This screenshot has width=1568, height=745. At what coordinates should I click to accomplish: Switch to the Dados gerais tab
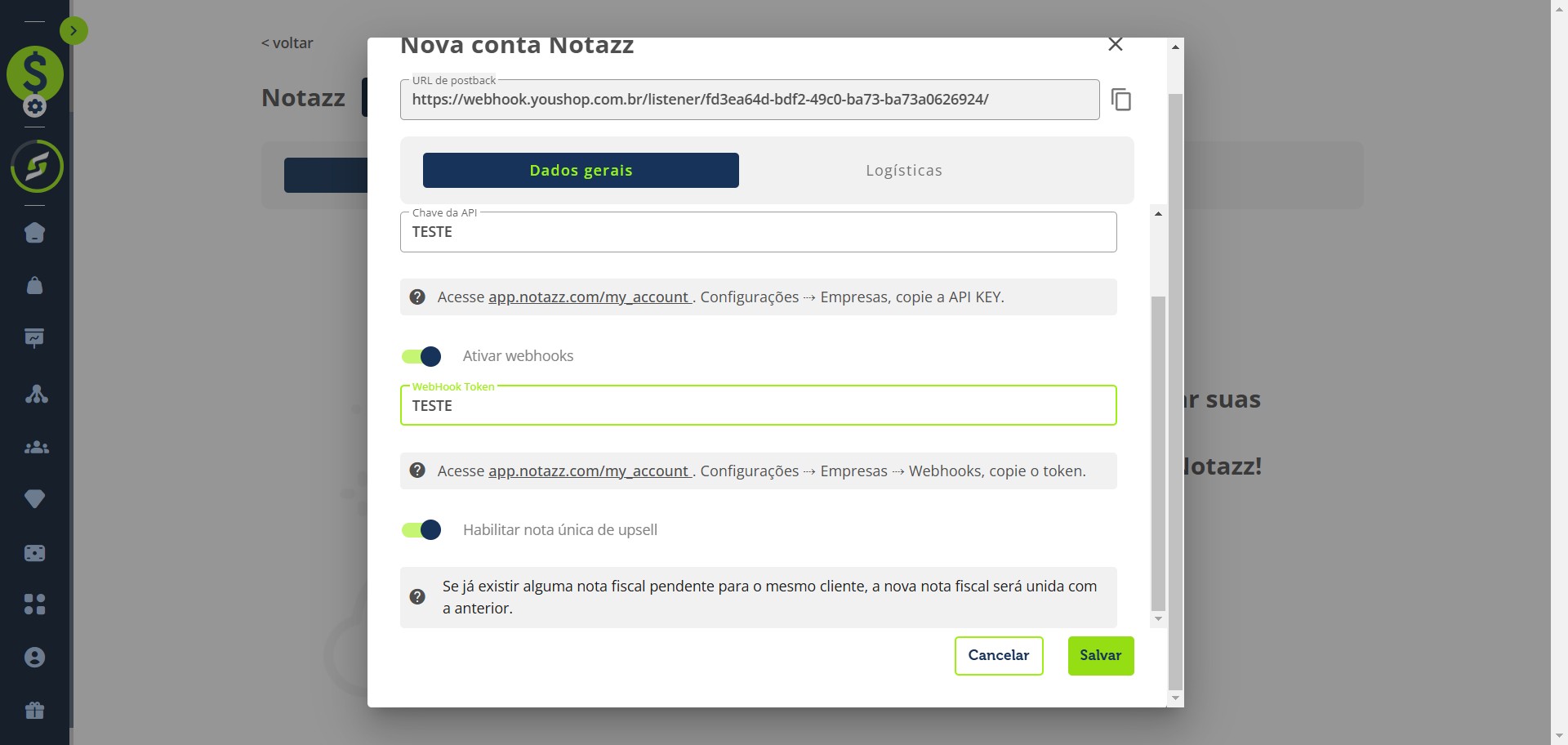click(581, 171)
